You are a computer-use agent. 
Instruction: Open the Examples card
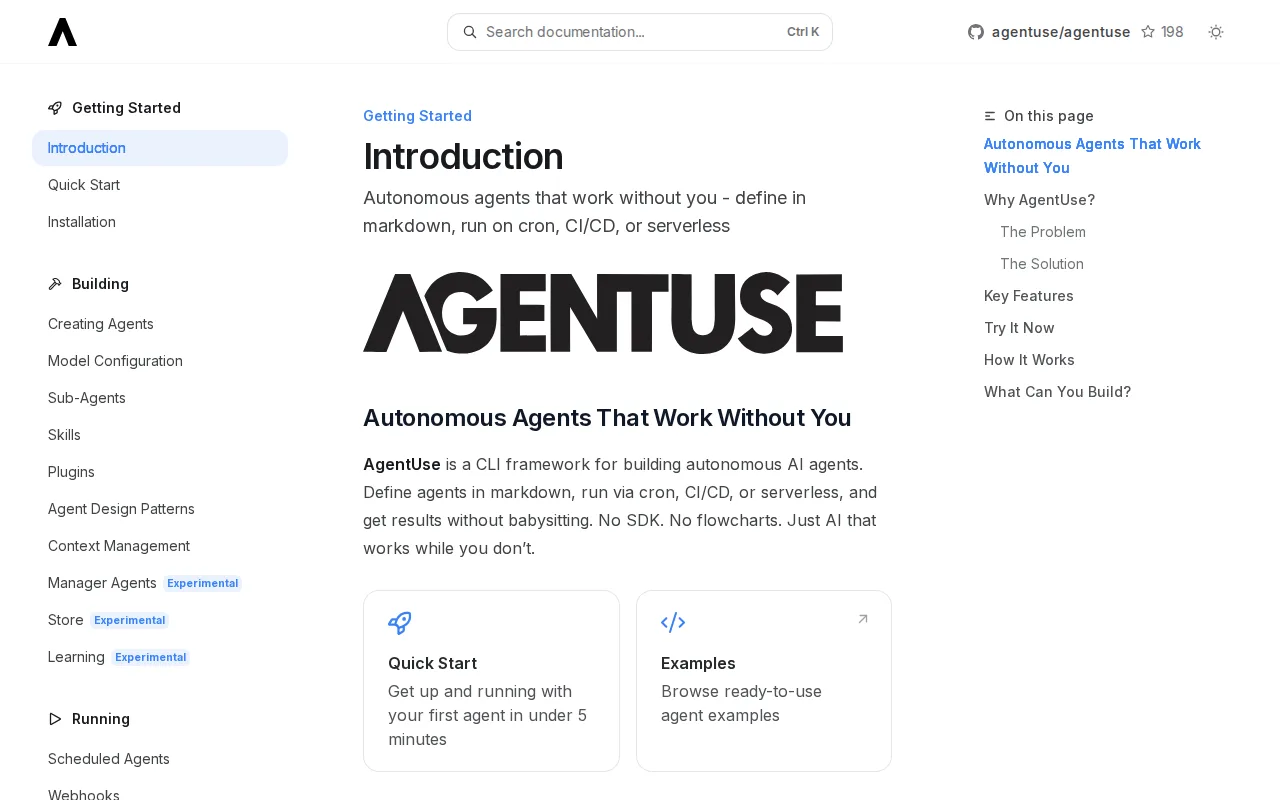[764, 681]
